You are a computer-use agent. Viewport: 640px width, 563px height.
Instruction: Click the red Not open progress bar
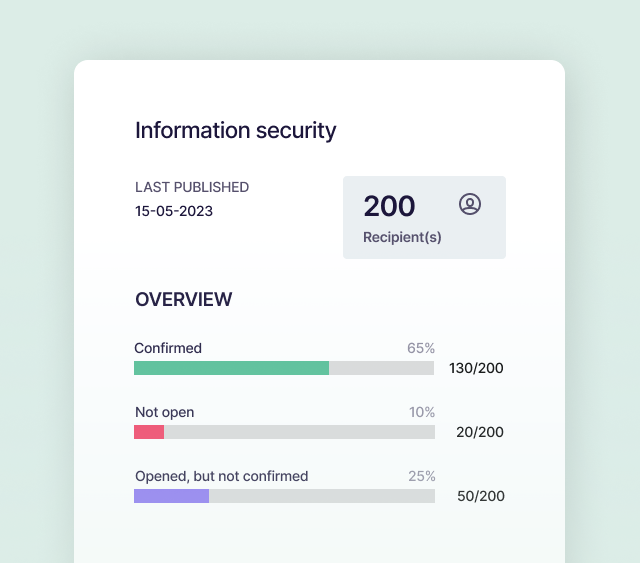point(149,432)
